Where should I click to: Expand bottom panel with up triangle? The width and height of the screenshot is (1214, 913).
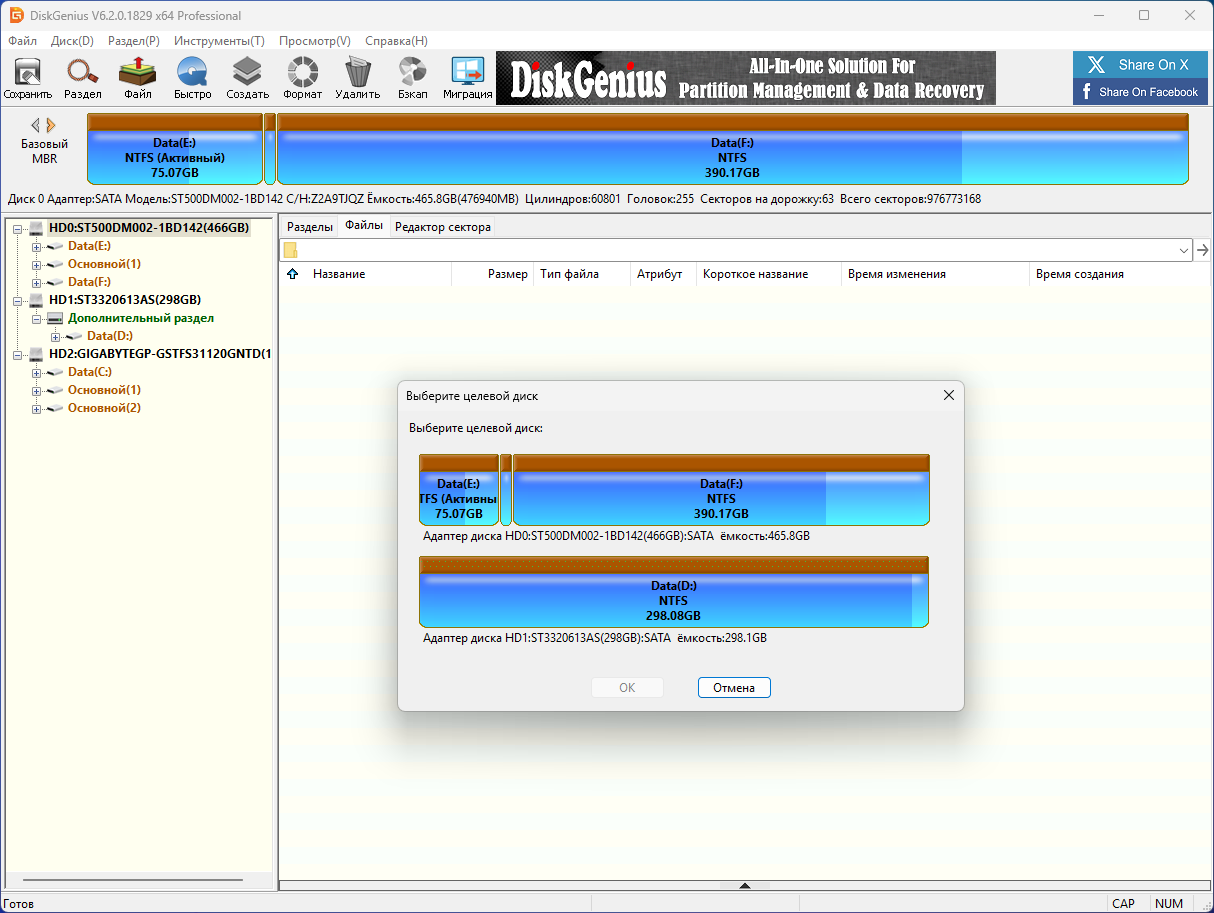coord(745,886)
